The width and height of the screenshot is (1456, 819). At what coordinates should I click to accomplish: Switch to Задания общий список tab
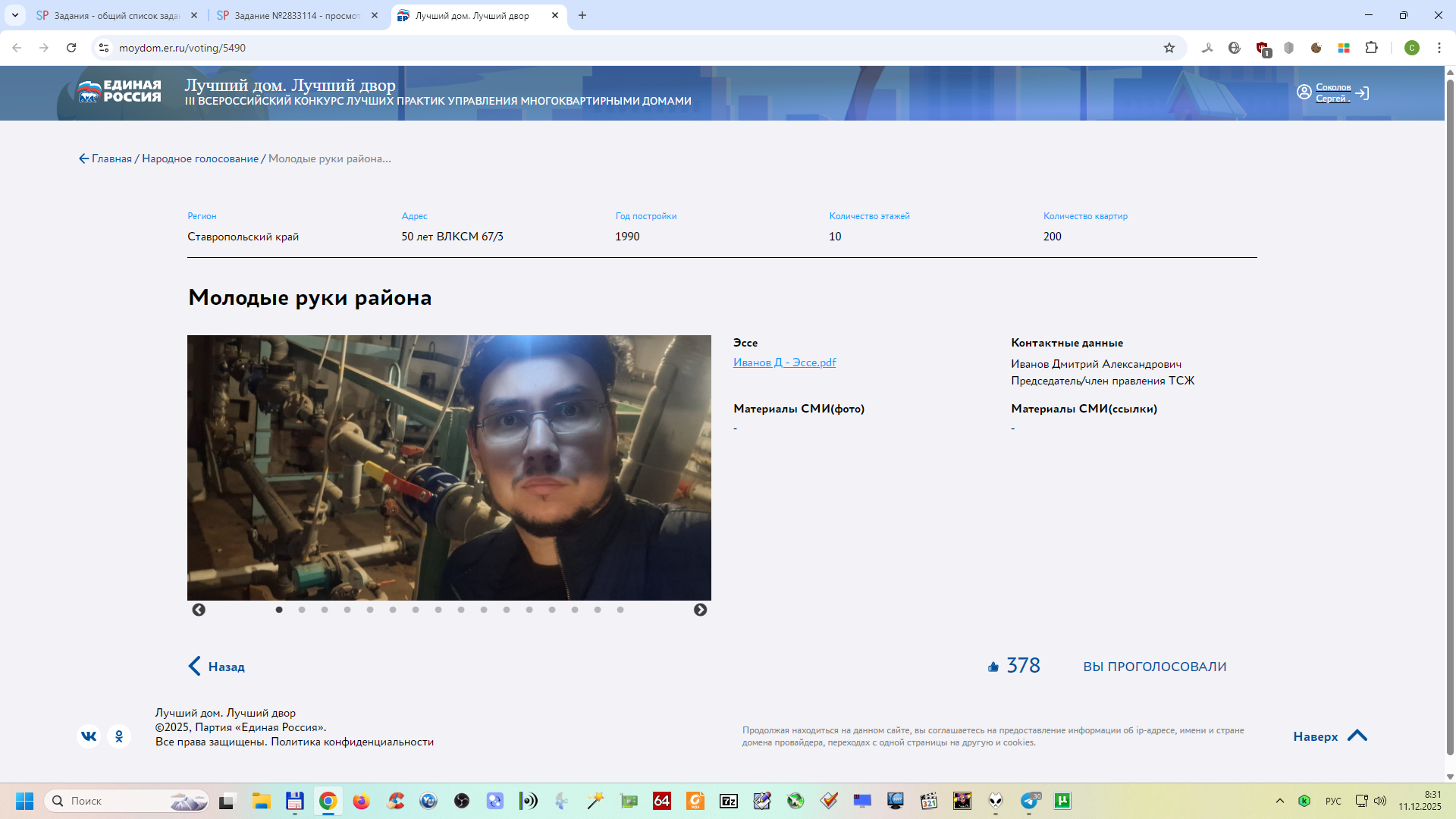115,15
